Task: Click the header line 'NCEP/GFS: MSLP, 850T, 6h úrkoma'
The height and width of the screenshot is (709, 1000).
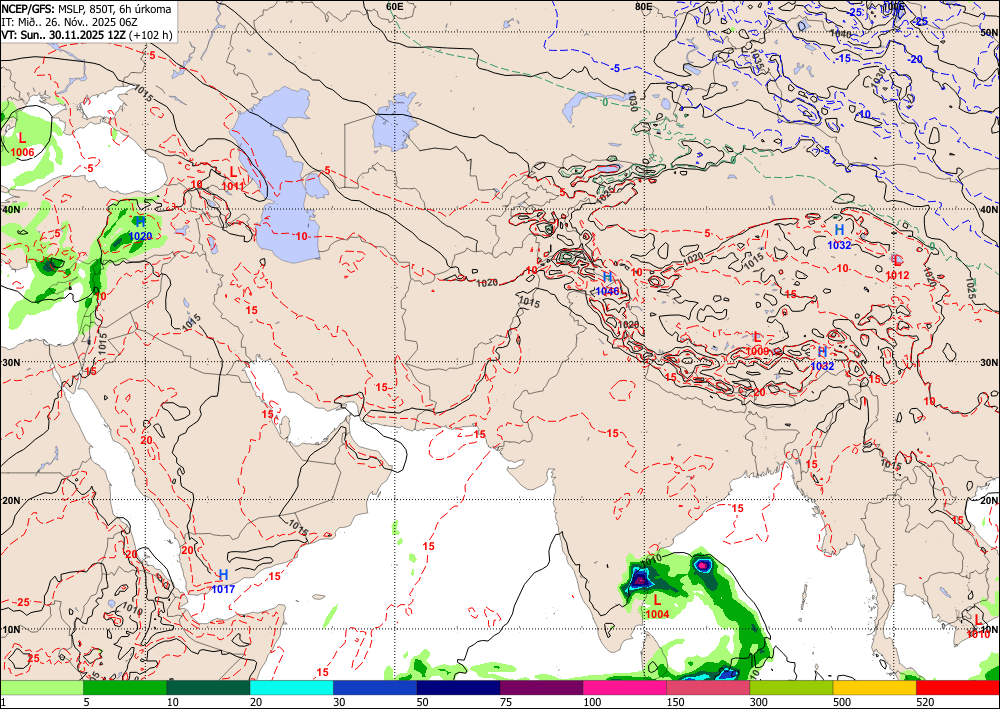Action: coord(86,8)
